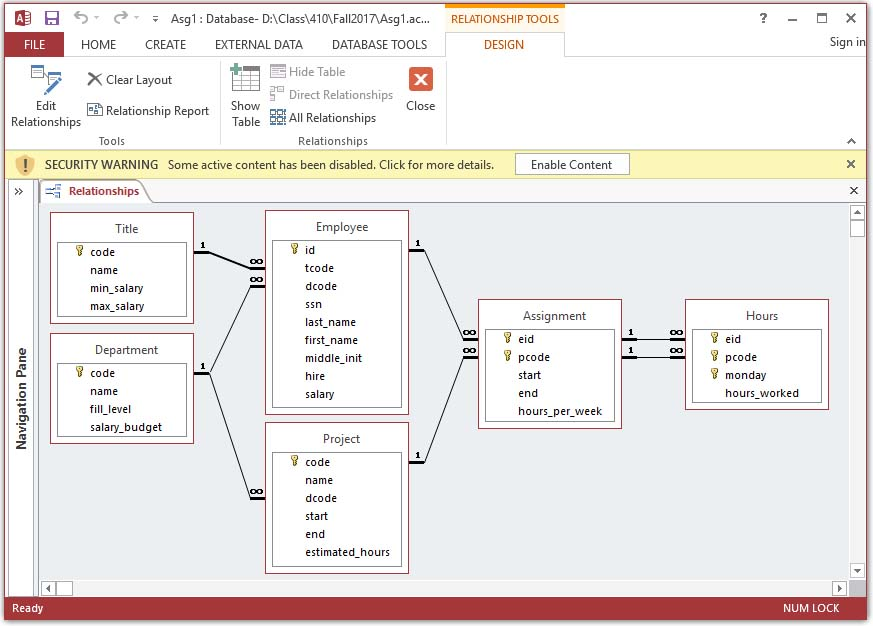The image size is (873, 626).
Task: Open the Edit Relationships tool
Action: [45, 97]
